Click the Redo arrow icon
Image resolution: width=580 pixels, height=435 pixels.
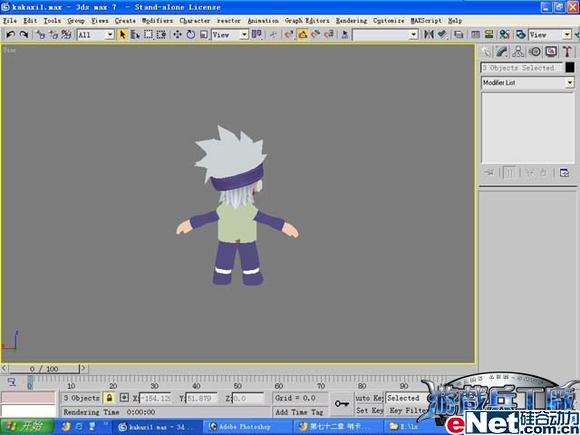coord(24,34)
